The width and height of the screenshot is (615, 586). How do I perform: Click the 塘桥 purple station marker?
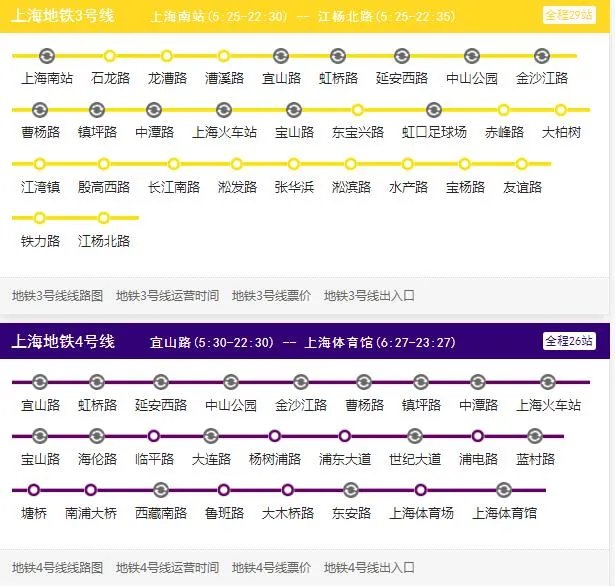click(x=34, y=490)
